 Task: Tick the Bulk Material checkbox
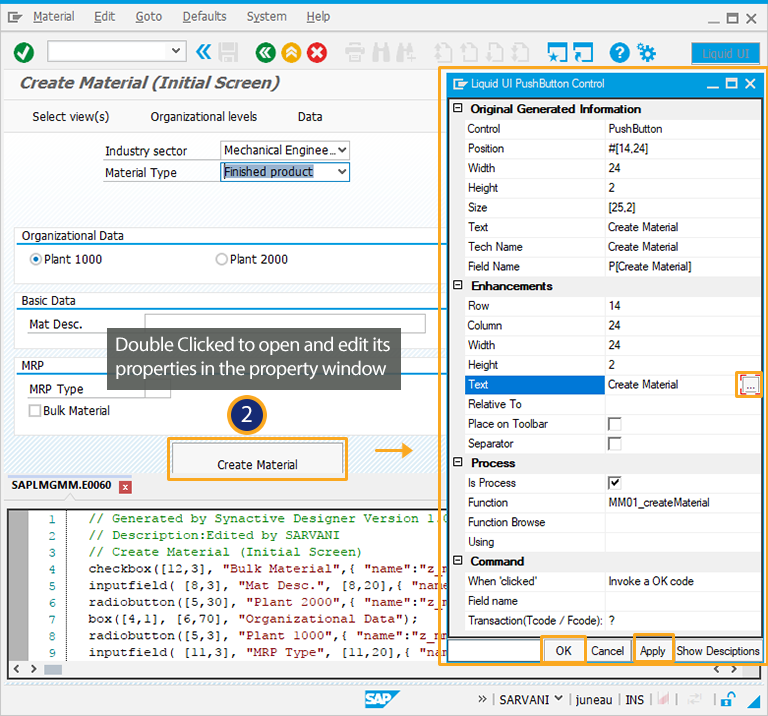coord(35,410)
